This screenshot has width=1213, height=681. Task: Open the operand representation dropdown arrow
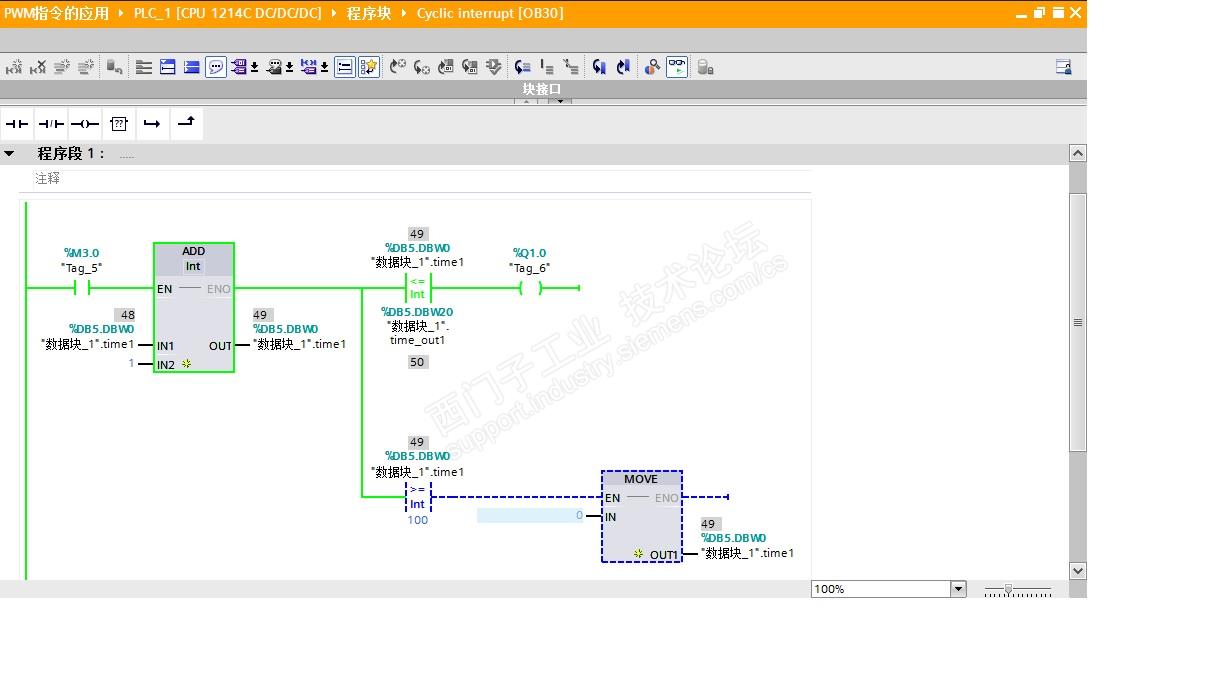324,68
